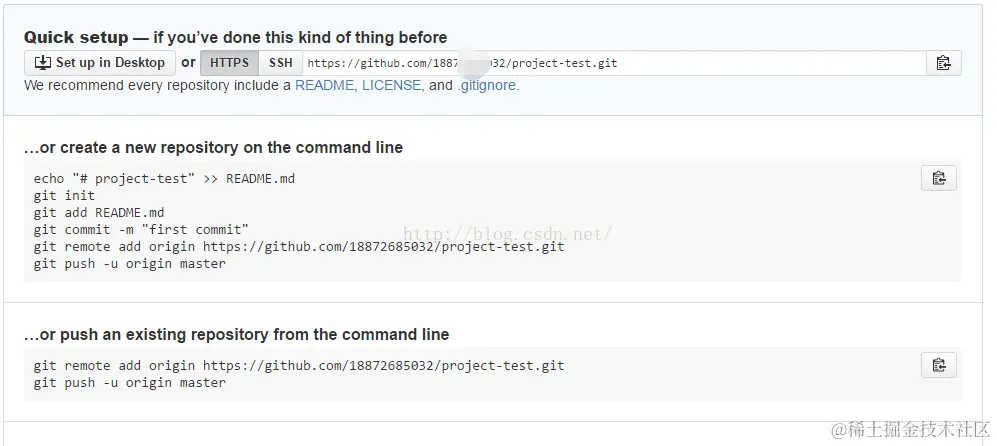Click the 'git add README.md' line
The width and height of the screenshot is (997, 446).
(x=99, y=213)
